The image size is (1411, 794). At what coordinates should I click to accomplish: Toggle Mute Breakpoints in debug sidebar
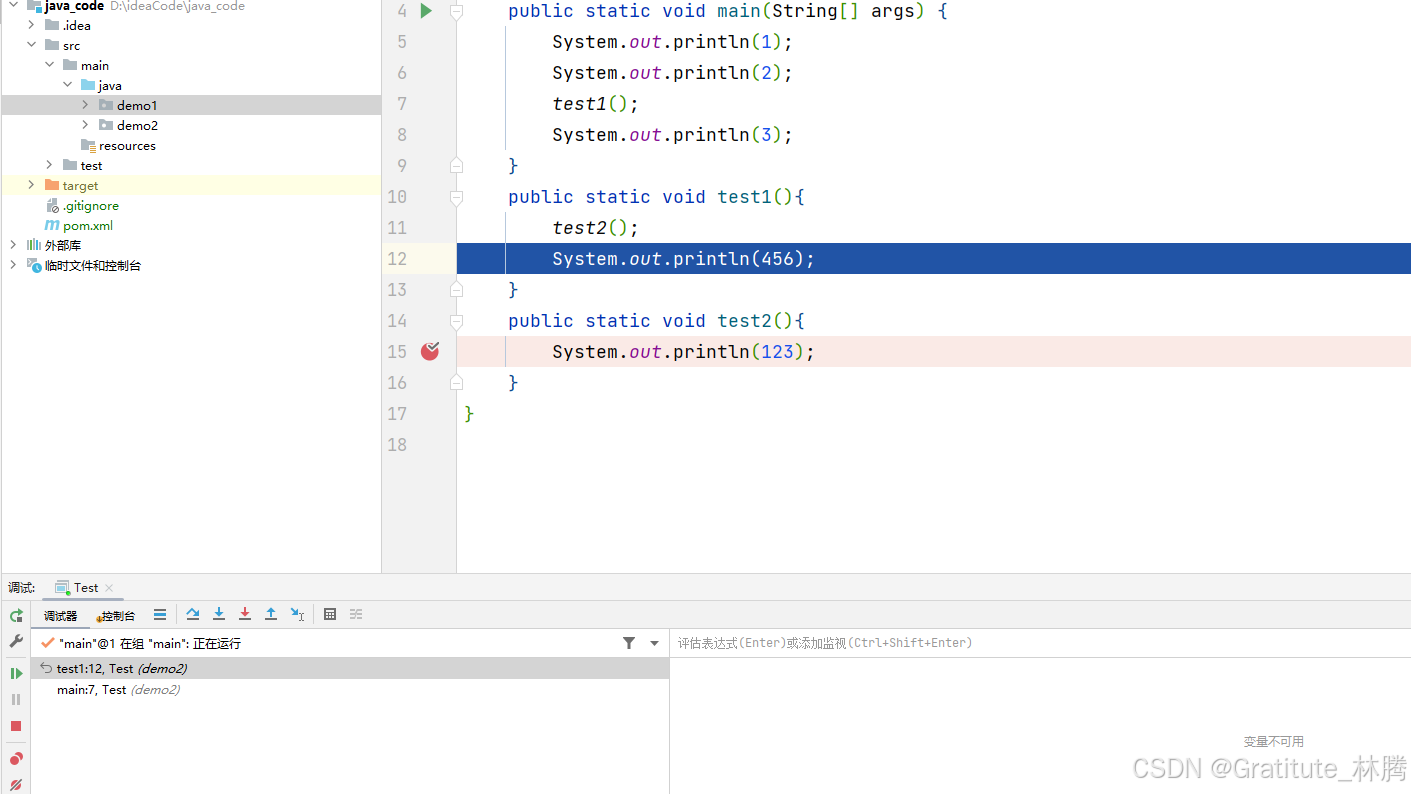click(16, 785)
